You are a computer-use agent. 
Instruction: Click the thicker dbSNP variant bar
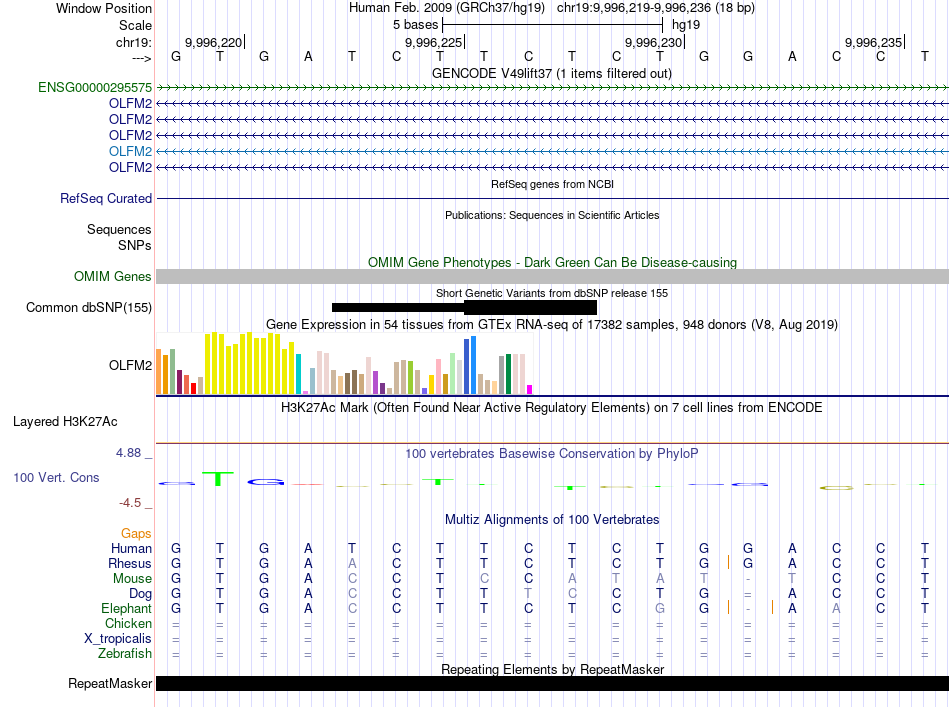pos(530,307)
